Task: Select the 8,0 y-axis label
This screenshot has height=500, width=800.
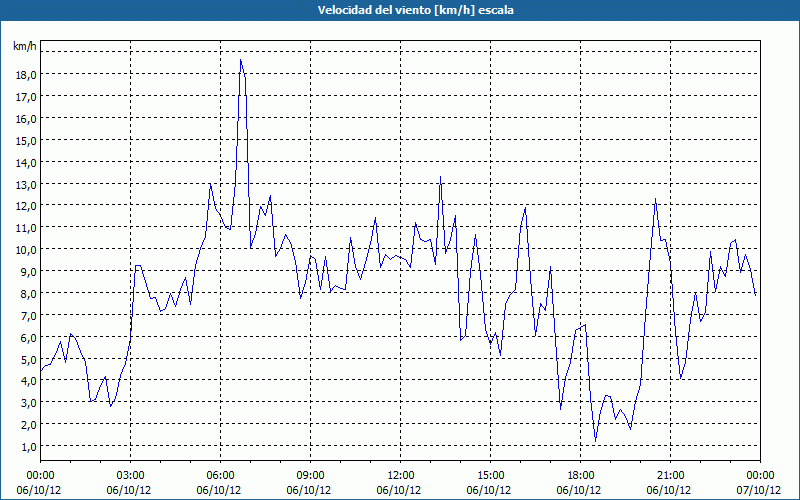Action: [x=29, y=294]
